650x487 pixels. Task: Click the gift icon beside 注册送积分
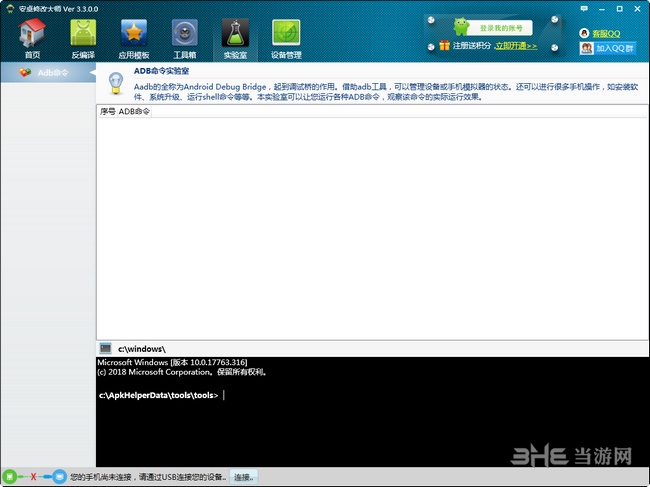[x=444, y=45]
